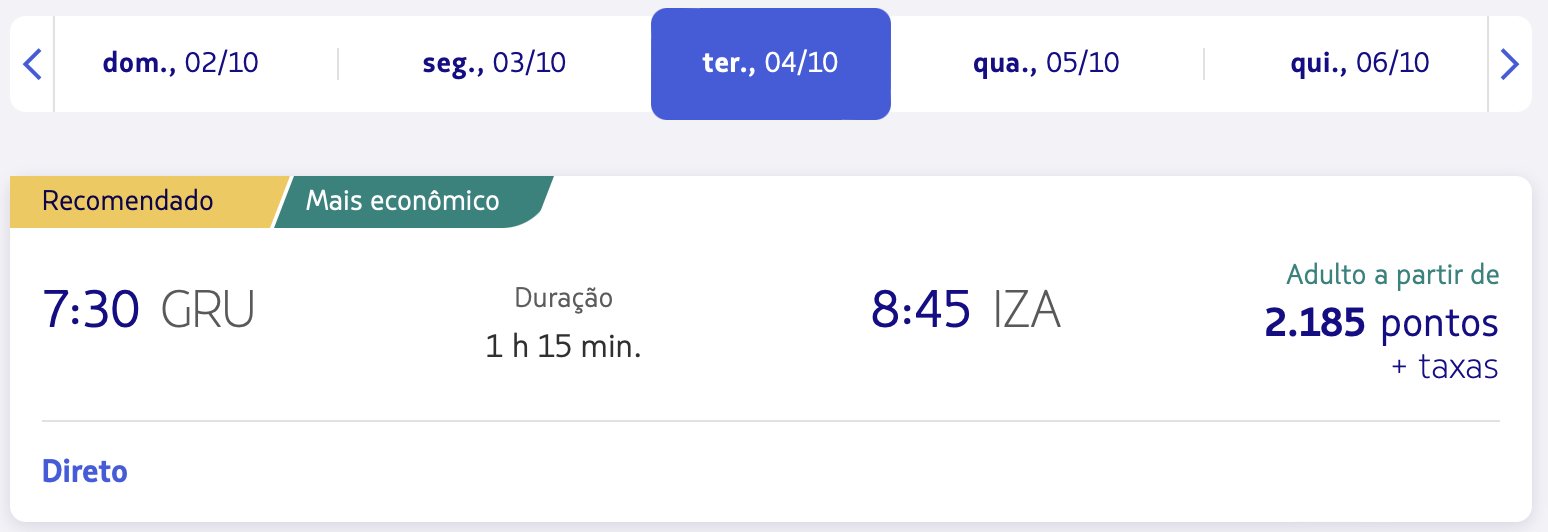Select the dom., 02/10 date tab

tap(181, 64)
